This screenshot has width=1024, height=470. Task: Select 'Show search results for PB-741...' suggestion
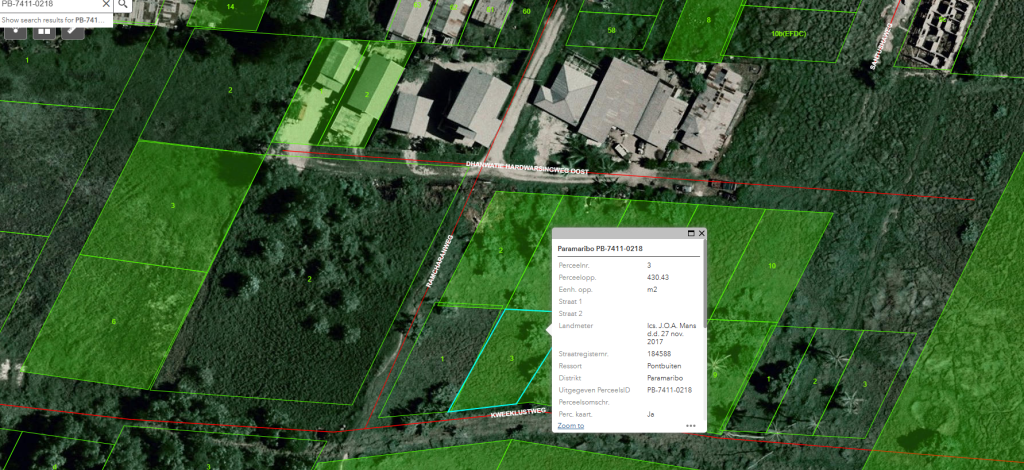coord(55,20)
